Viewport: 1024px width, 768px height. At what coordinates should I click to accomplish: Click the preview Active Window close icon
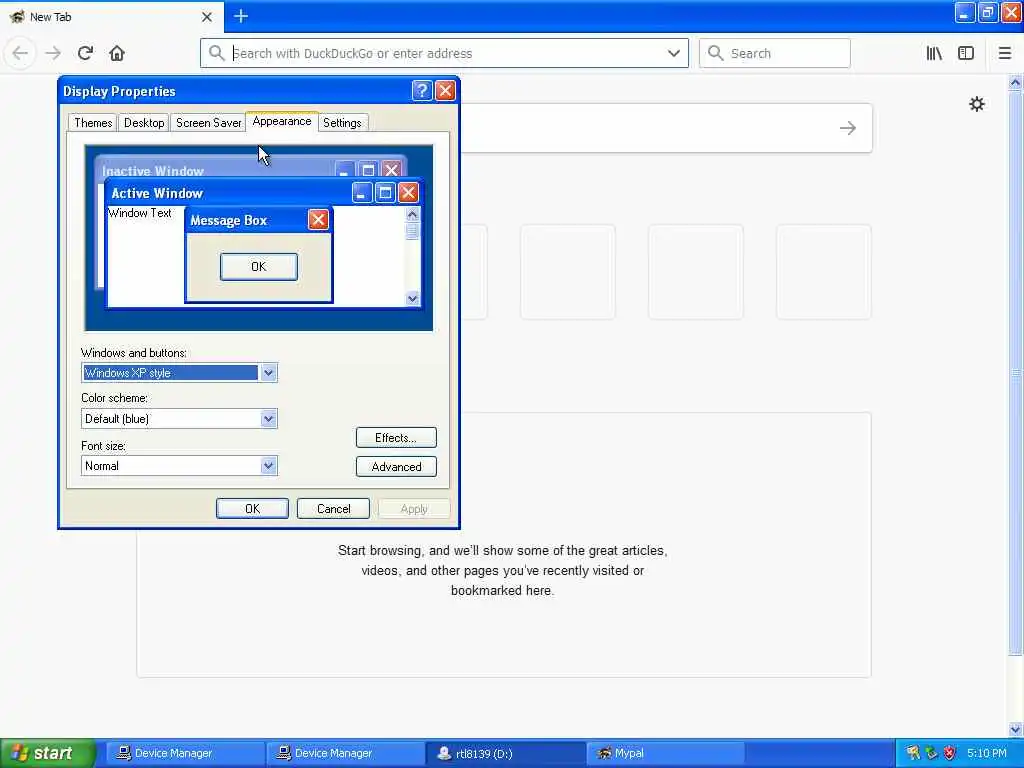(x=408, y=193)
